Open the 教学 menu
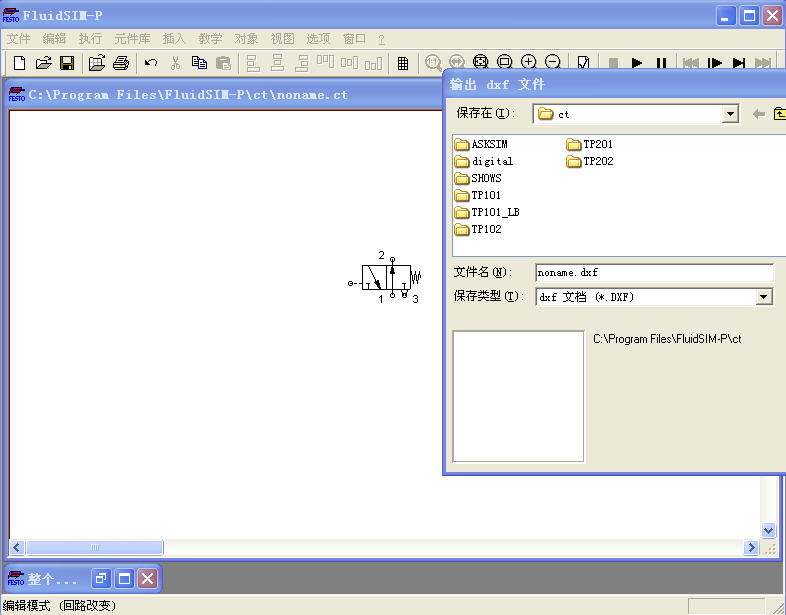The width and height of the screenshot is (786, 615). [210, 39]
